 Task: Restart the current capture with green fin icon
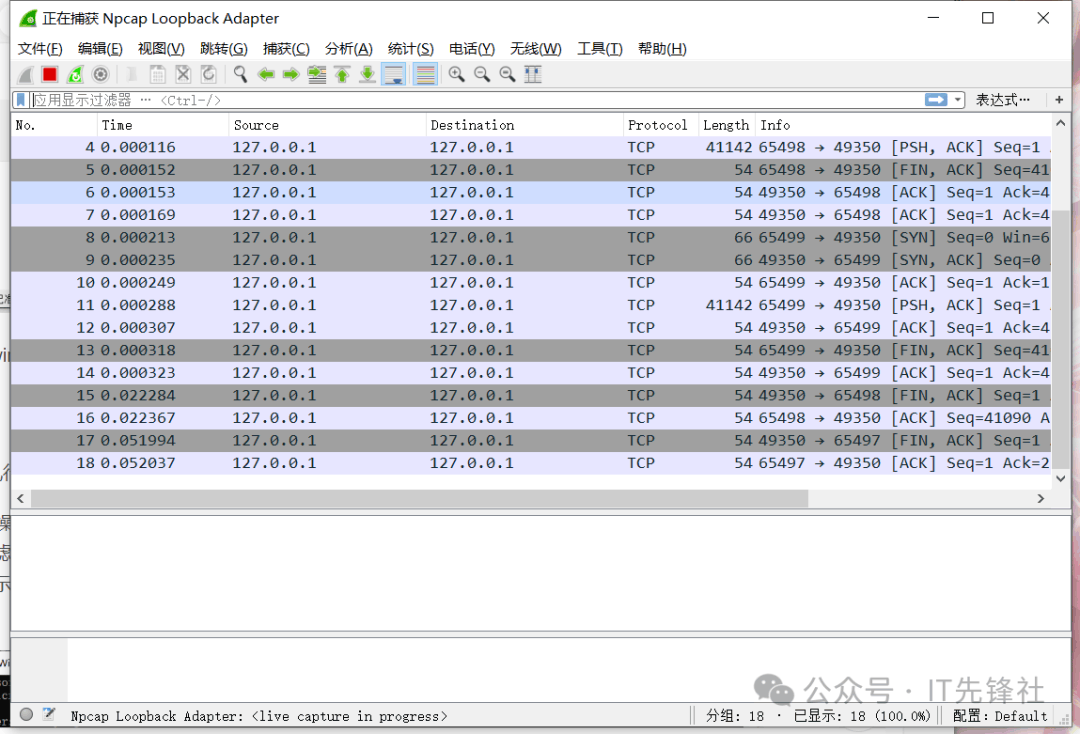75,74
